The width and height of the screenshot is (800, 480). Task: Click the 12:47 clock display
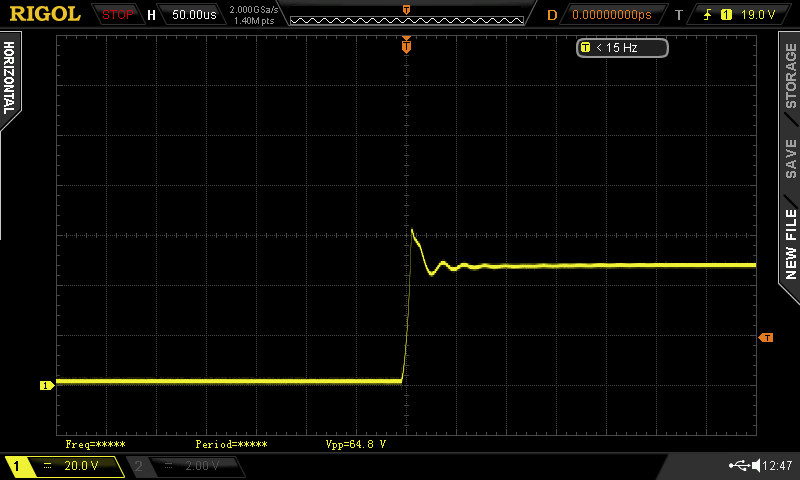click(x=777, y=465)
